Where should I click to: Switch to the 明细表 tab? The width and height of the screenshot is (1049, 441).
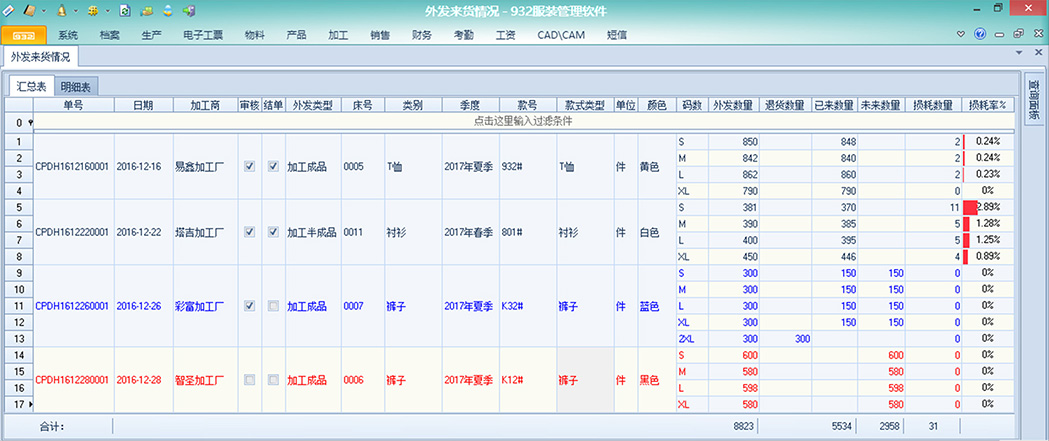point(75,87)
